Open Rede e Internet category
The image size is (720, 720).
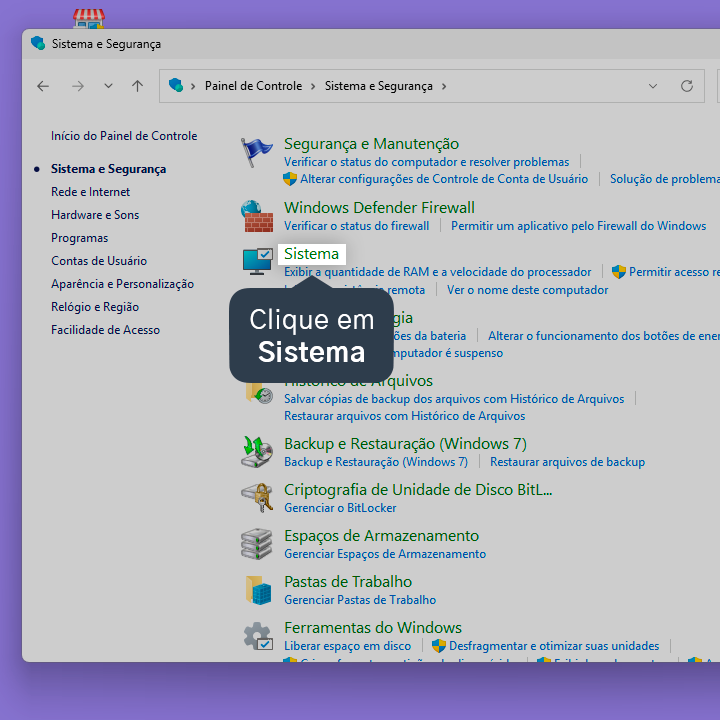90,192
